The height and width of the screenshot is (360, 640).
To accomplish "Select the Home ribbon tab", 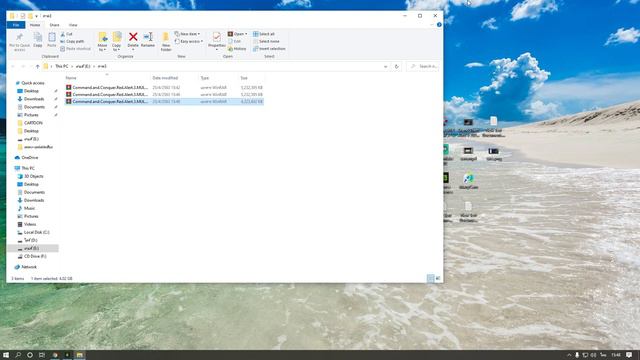I will pos(35,25).
